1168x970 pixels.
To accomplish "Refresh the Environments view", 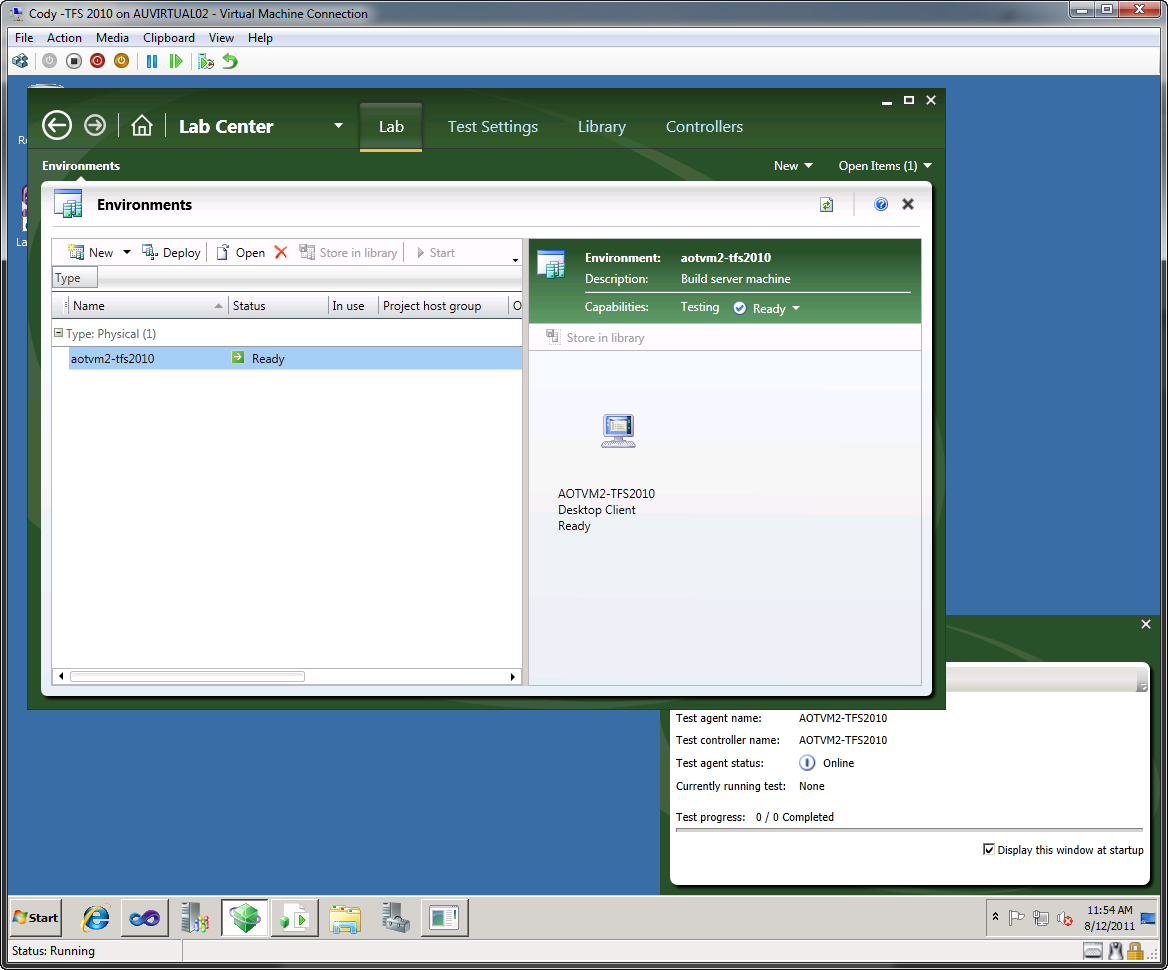I will (826, 204).
